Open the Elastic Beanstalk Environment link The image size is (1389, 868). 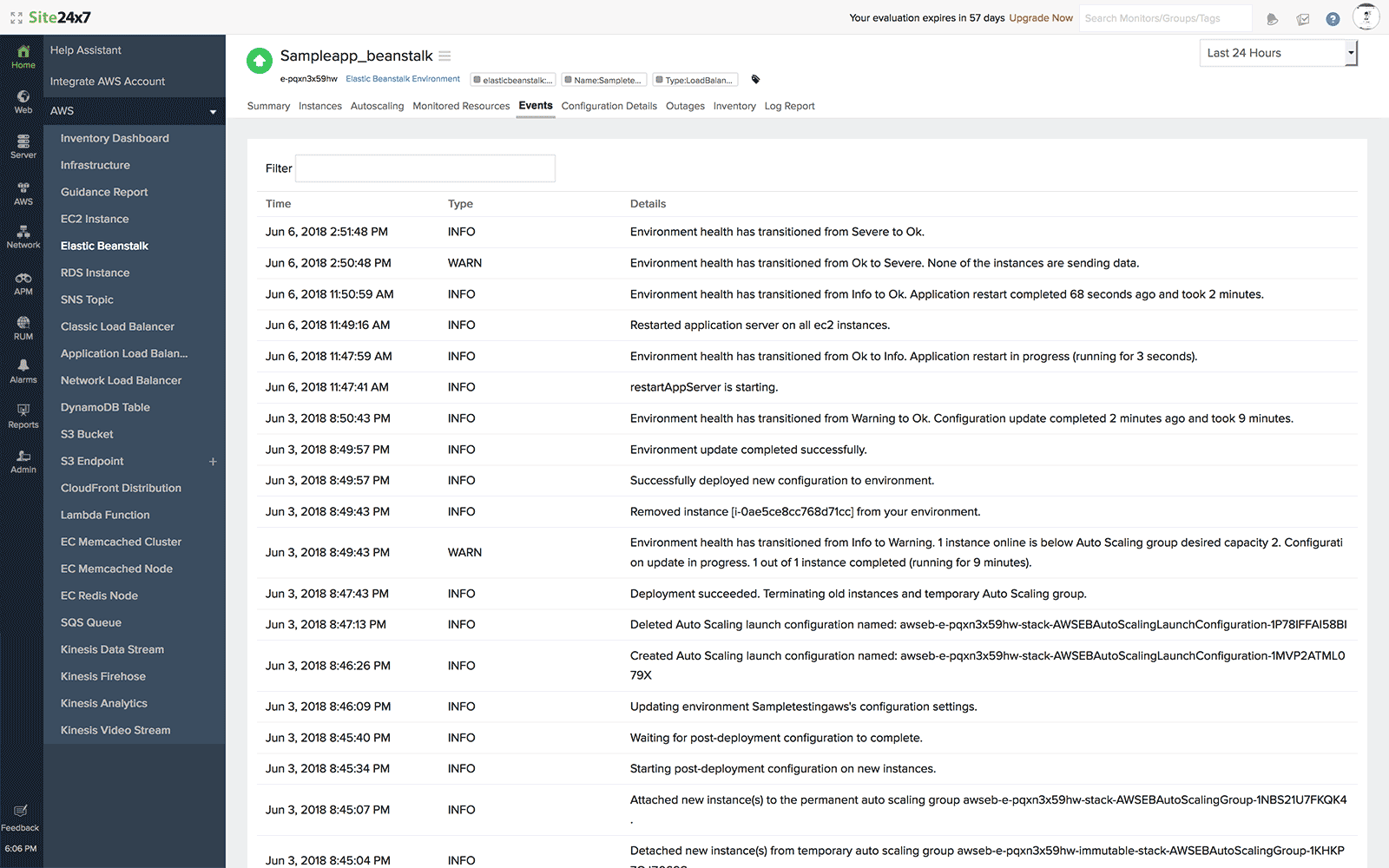[x=403, y=79]
